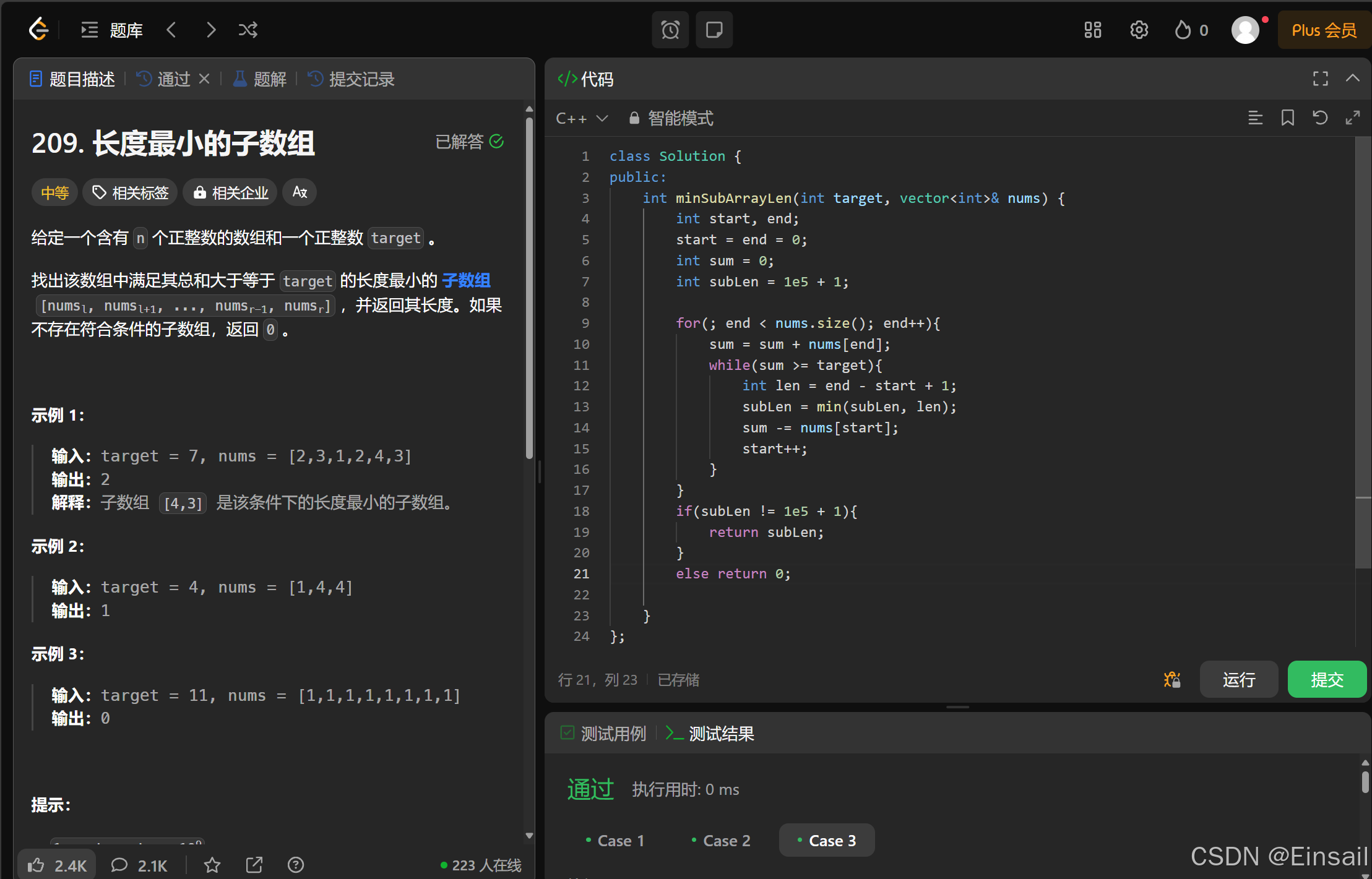This screenshot has width=1372, height=879.
Task: Open the C++ language dropdown
Action: [x=581, y=118]
